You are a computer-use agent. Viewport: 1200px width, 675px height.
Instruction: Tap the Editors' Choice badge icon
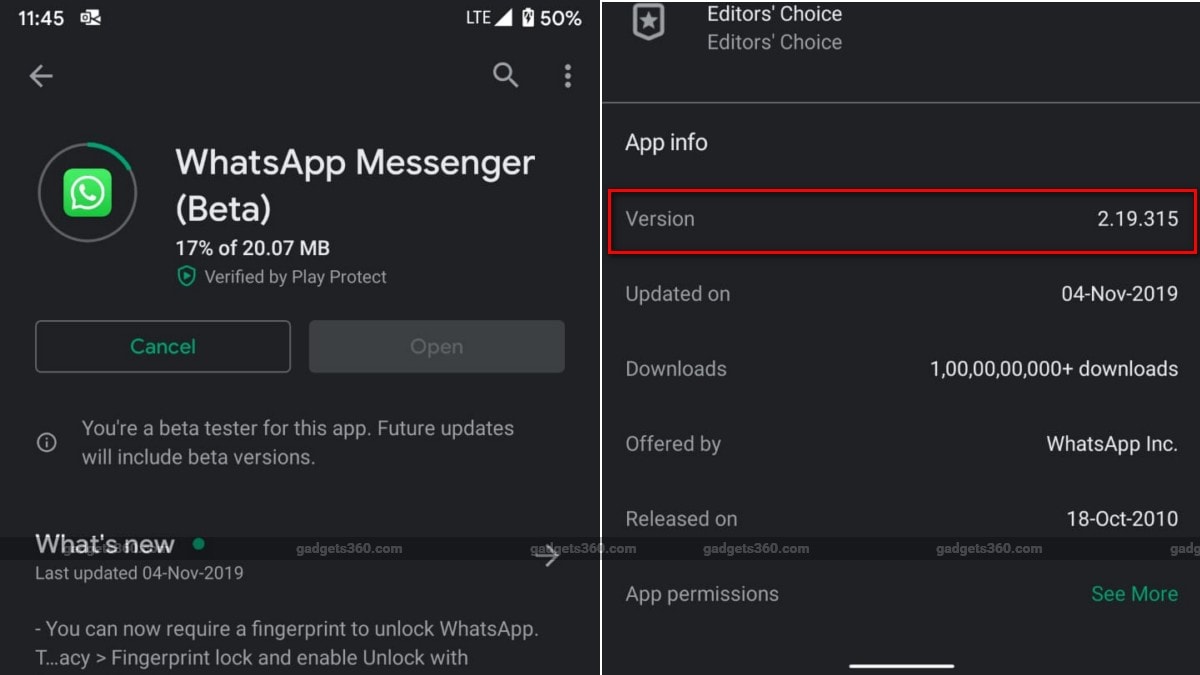(x=648, y=23)
